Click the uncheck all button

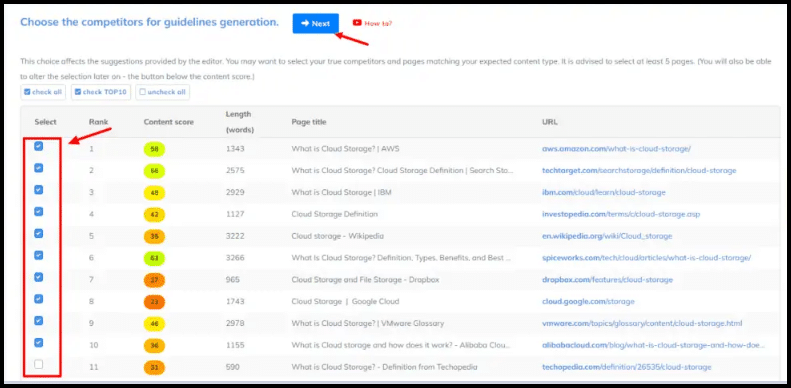point(162,92)
